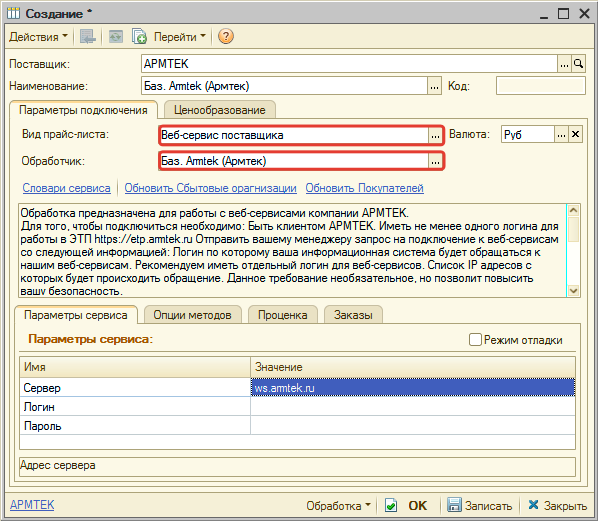Select the Пароль row name cell
The width and height of the screenshot is (598, 521).
(x=135, y=426)
